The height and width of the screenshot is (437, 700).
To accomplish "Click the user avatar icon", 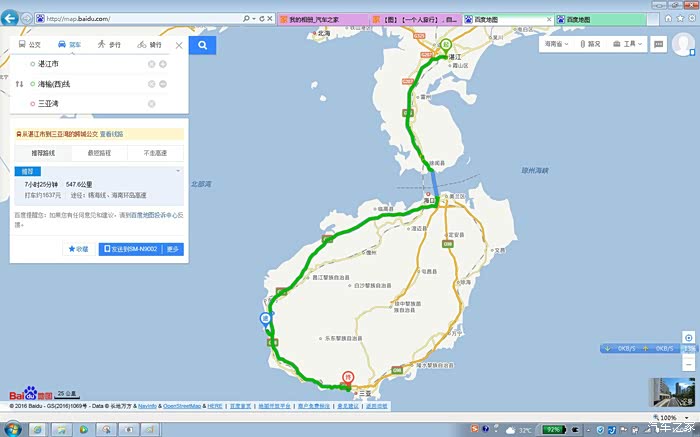I will pos(684,45).
